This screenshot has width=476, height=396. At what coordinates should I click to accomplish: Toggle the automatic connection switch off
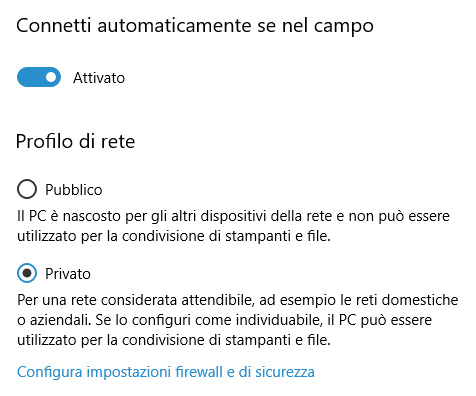[39, 77]
